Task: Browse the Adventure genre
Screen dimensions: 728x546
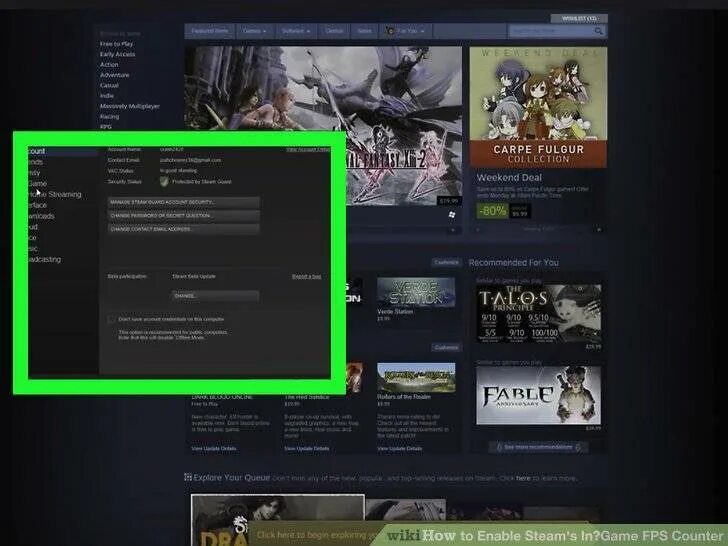Action: [x=115, y=75]
